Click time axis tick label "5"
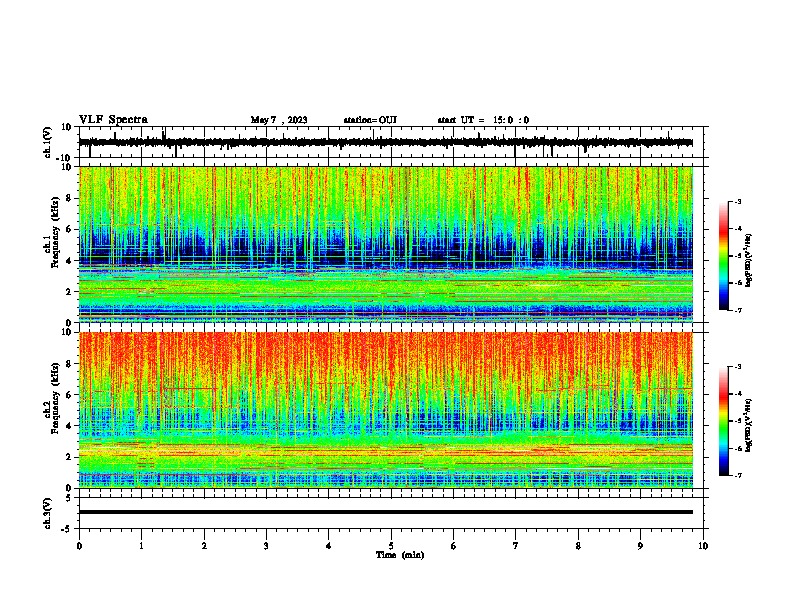792x612 pixels. click(391, 546)
